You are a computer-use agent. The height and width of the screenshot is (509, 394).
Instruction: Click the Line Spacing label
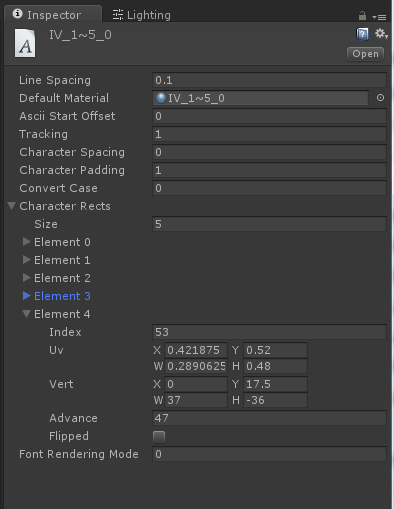point(55,80)
